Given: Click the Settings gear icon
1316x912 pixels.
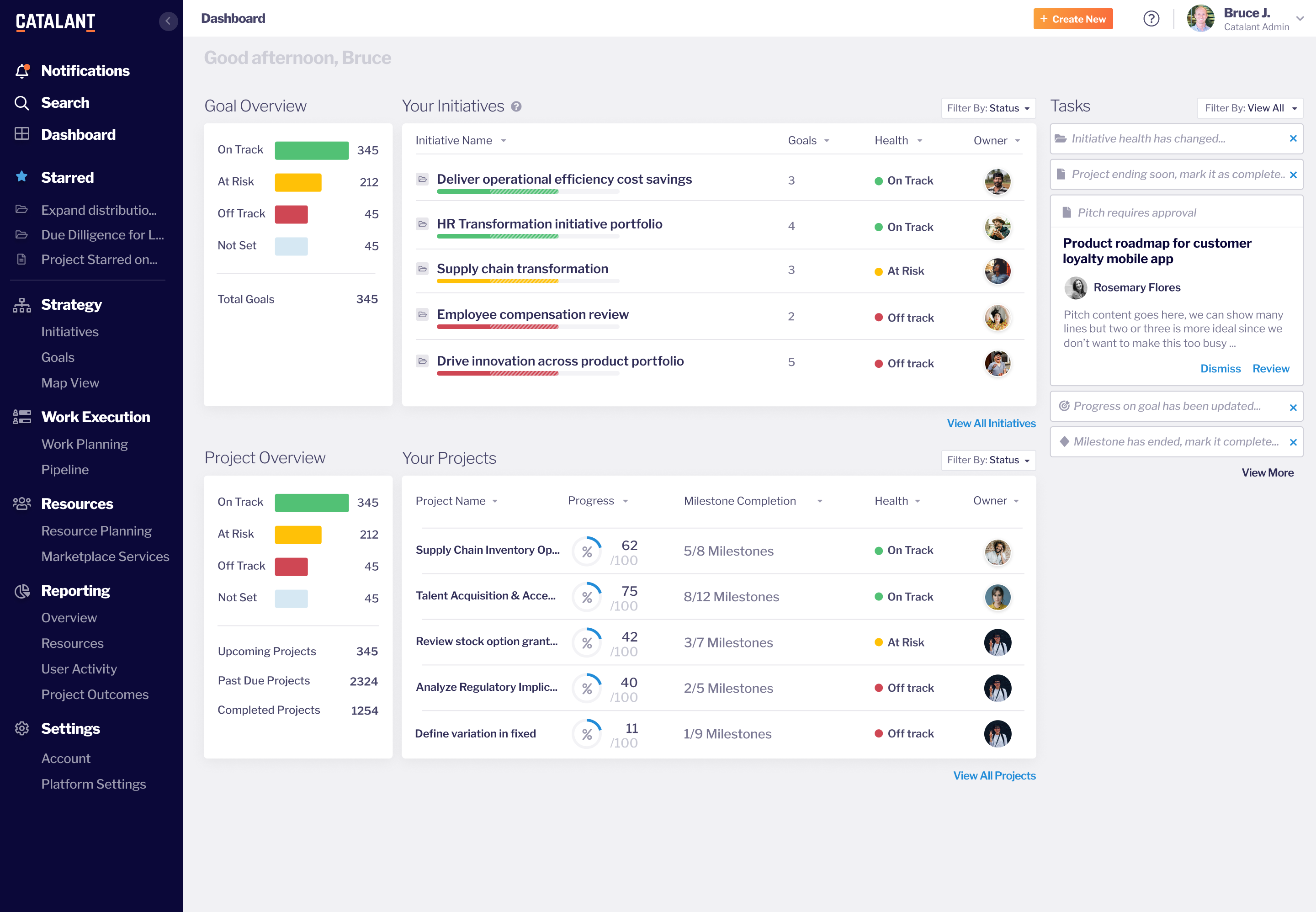Looking at the screenshot, I should (21, 728).
